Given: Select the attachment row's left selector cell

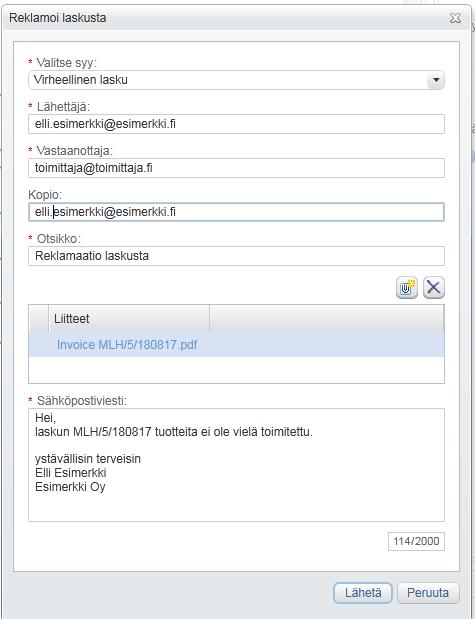Looking at the screenshot, I should [39, 345].
